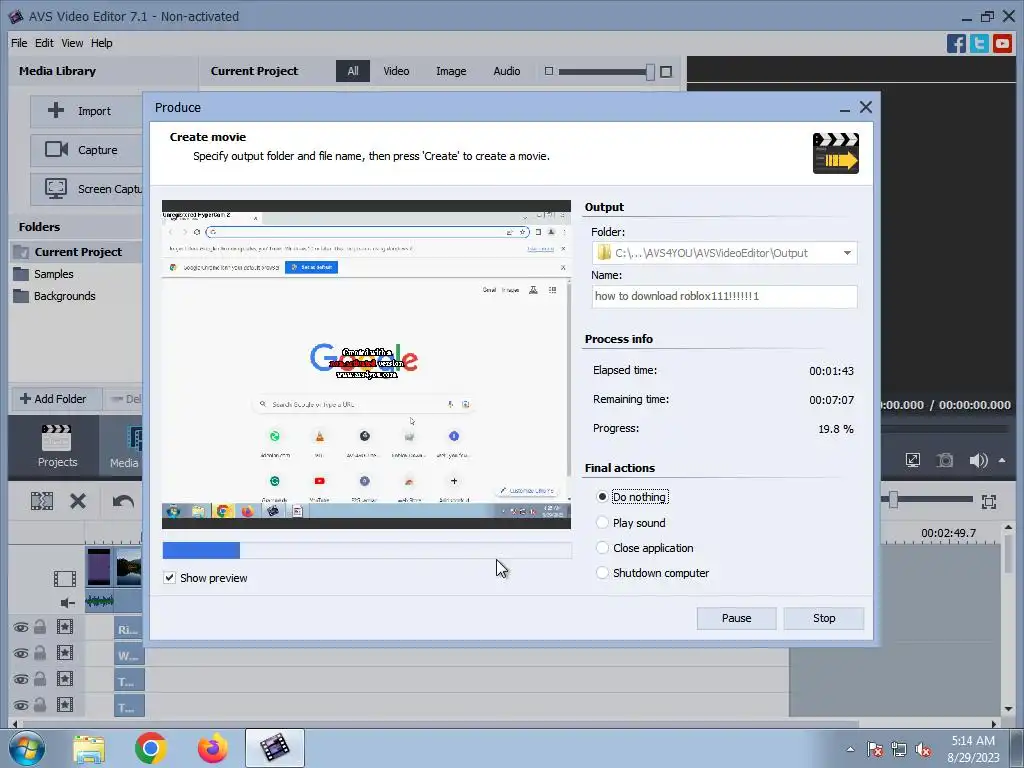Image resolution: width=1024 pixels, height=768 pixels.
Task: Click the audio track speaker icon
Action: coord(68,603)
